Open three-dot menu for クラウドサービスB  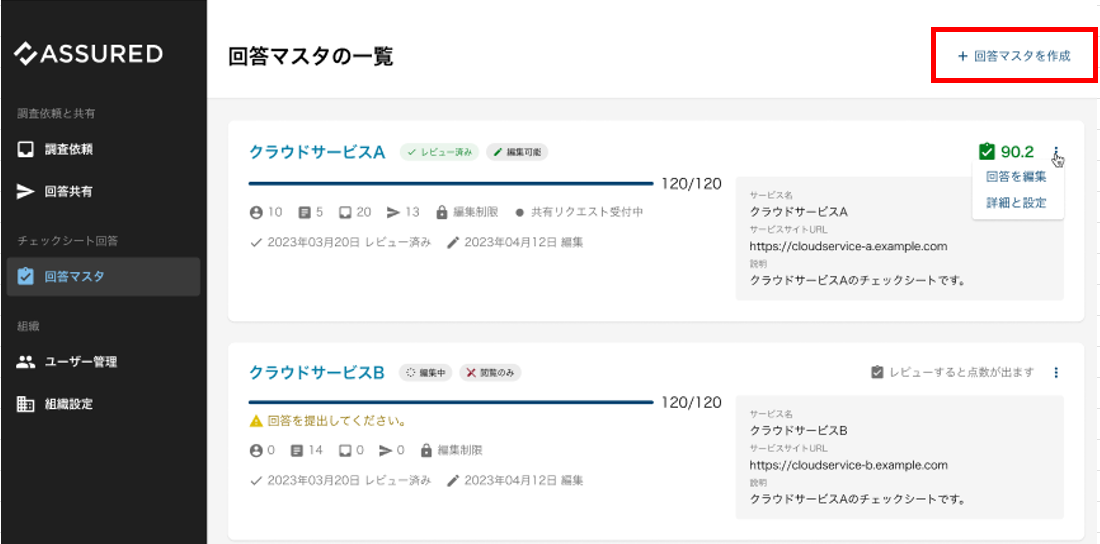tap(1056, 372)
